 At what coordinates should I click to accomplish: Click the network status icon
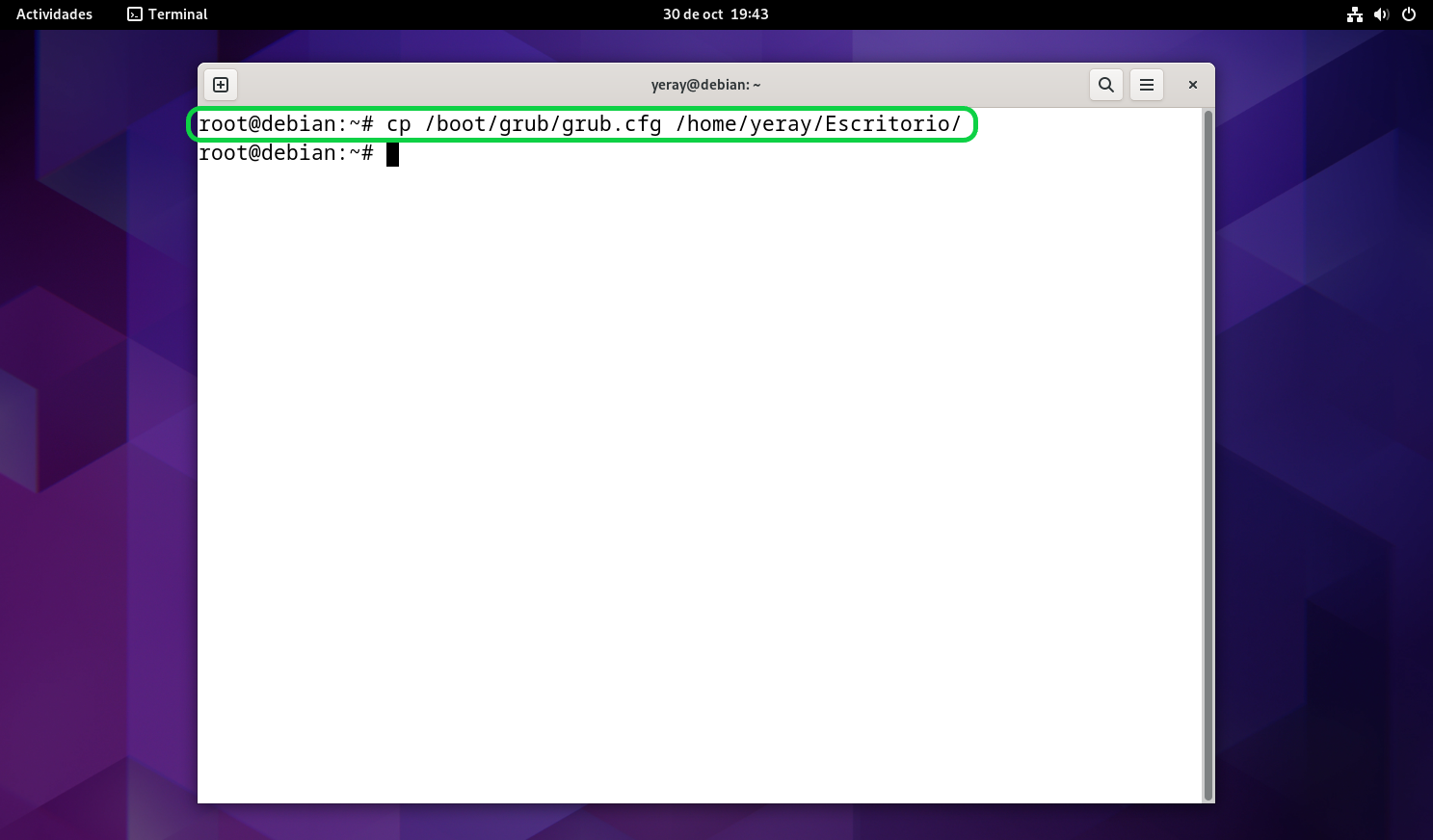pos(1355,14)
